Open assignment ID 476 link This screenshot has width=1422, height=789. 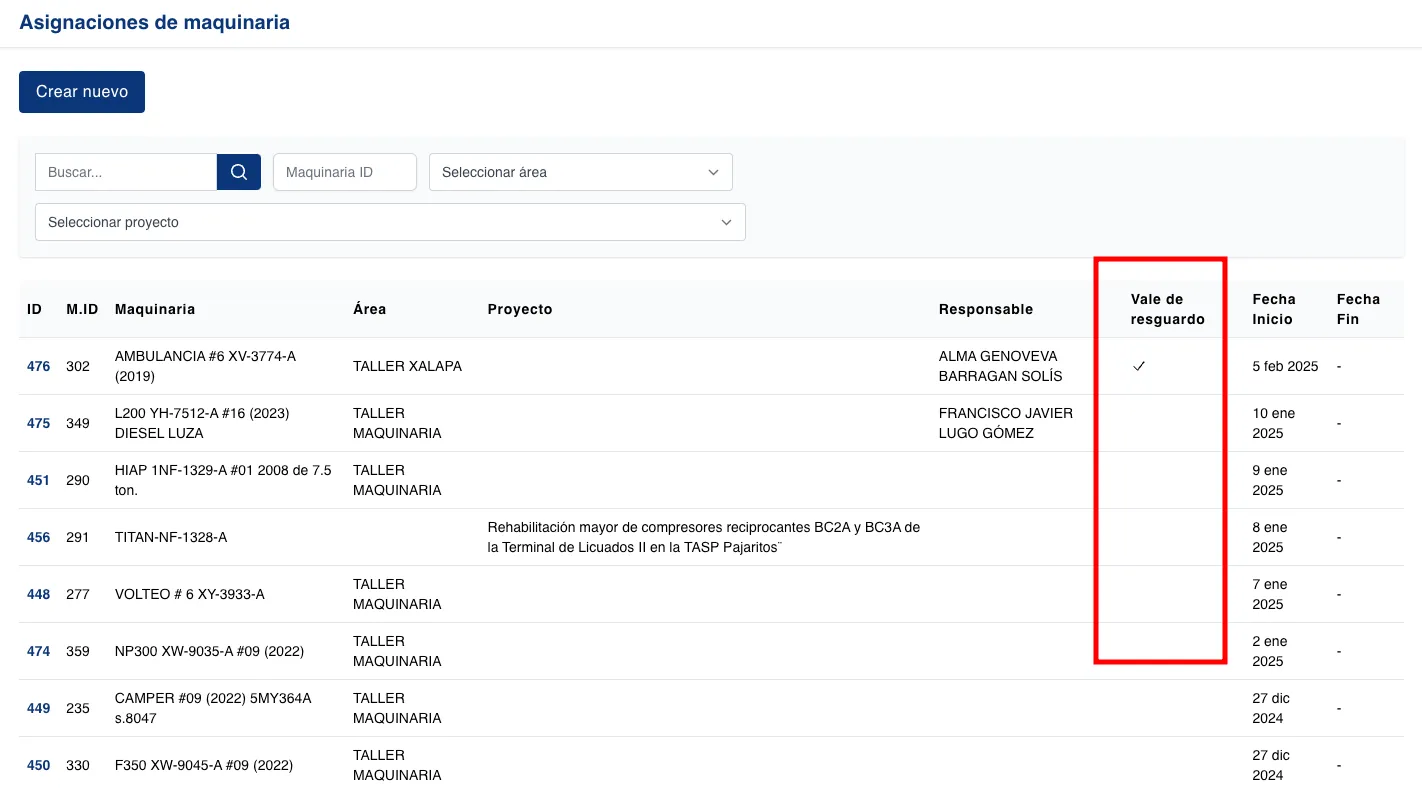click(38, 366)
